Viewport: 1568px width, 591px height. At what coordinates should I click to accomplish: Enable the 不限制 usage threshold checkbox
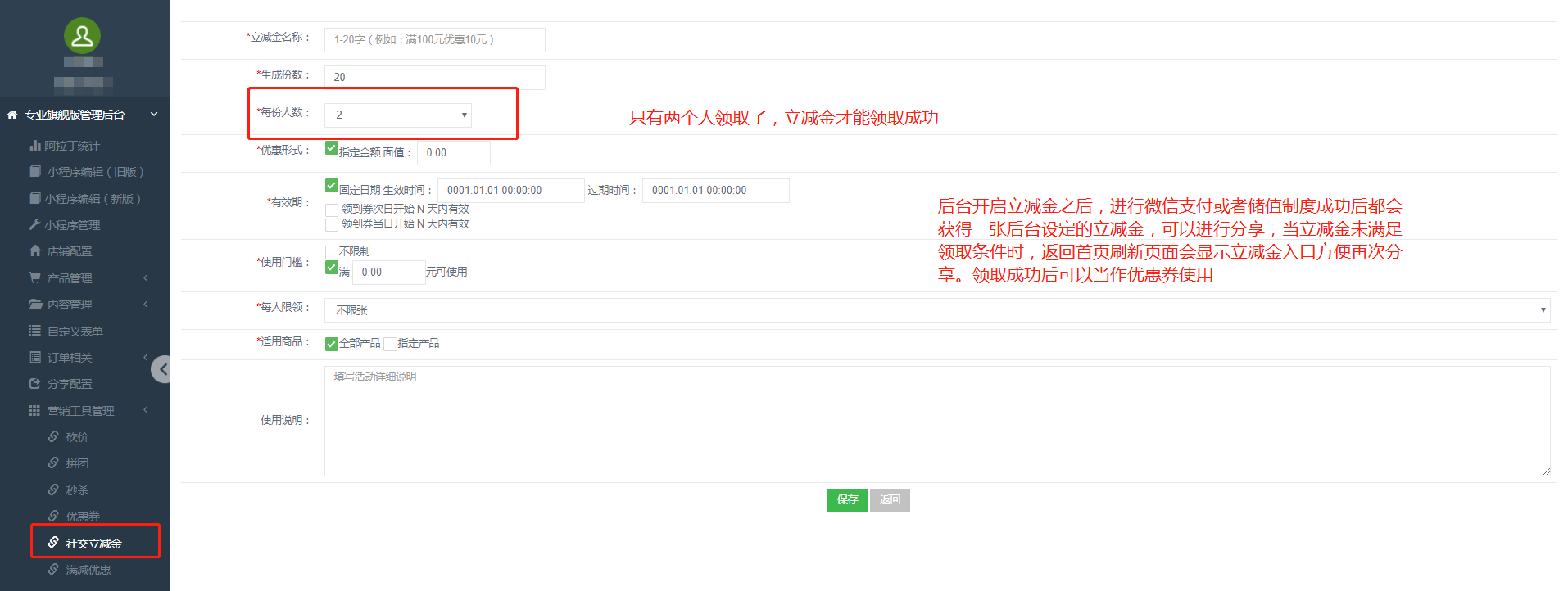pyautogui.click(x=332, y=251)
